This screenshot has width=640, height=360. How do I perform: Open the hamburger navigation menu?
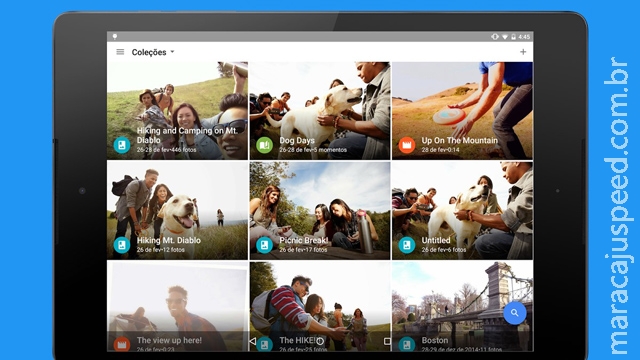pyautogui.click(x=120, y=52)
